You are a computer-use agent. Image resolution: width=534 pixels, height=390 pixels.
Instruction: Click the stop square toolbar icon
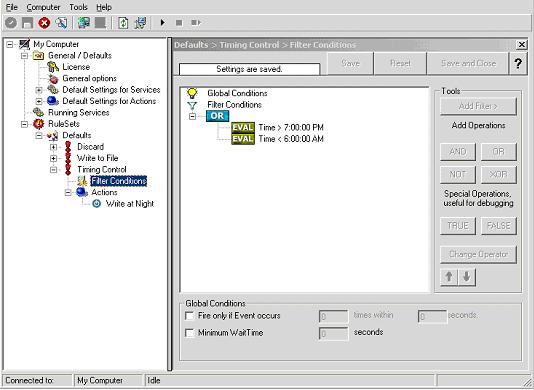point(179,23)
